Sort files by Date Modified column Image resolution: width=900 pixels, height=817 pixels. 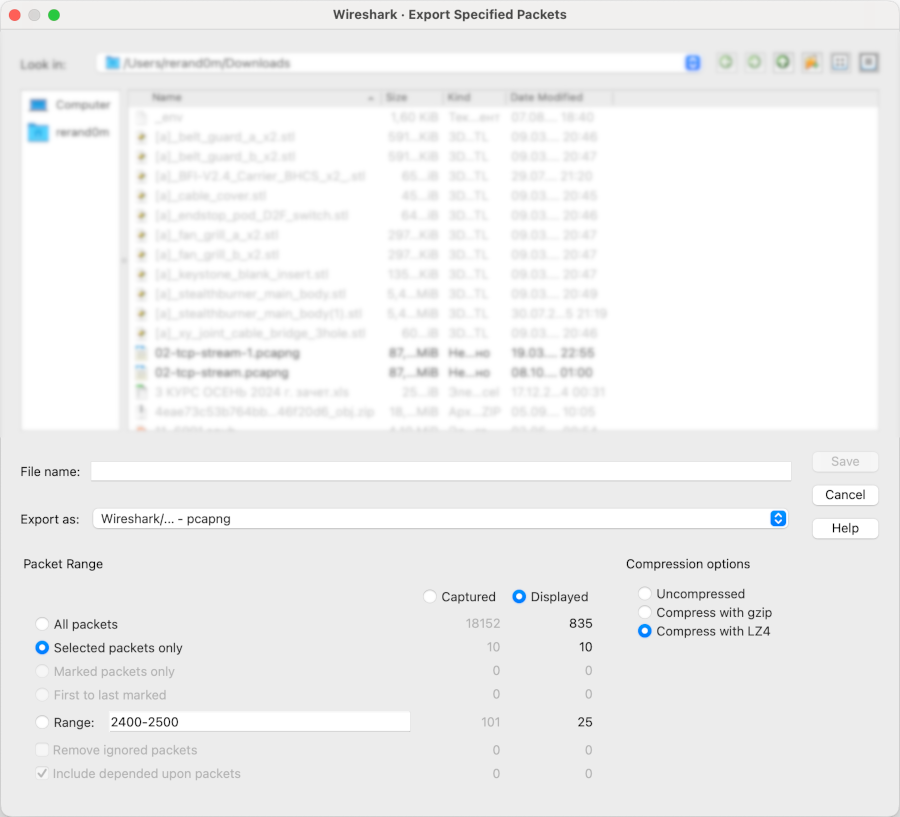point(559,98)
